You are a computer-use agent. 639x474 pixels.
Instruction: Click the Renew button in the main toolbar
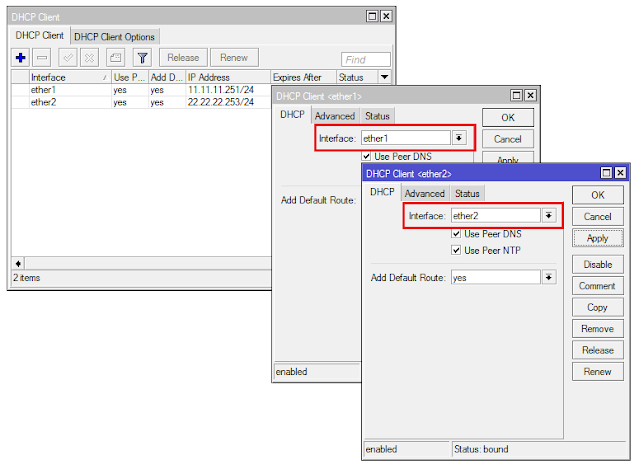coord(234,57)
